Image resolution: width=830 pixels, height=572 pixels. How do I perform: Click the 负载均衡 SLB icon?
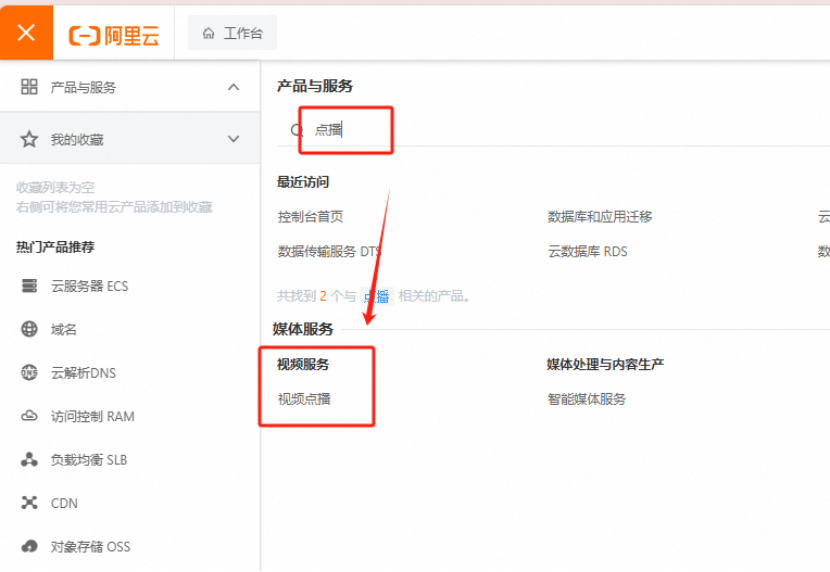point(29,459)
